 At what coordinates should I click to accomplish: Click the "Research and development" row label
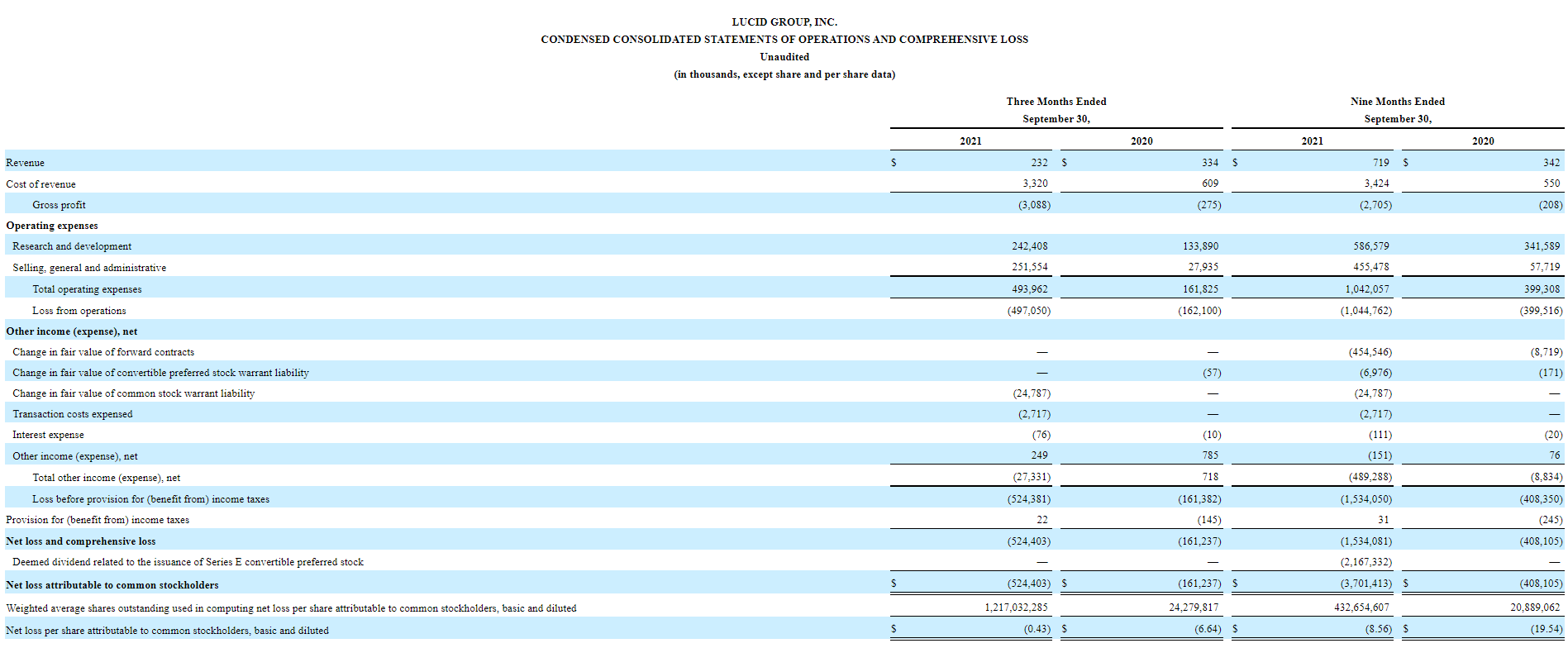tap(72, 246)
